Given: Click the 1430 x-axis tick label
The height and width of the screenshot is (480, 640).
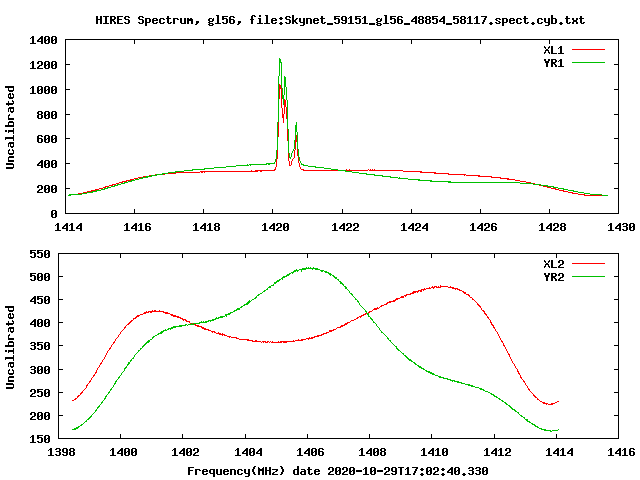Looking at the screenshot, I should 621,227.
